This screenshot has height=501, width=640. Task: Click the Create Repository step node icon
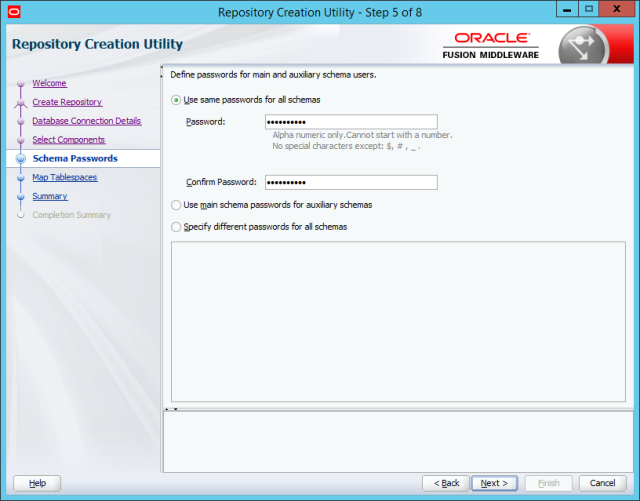[x=21, y=103]
